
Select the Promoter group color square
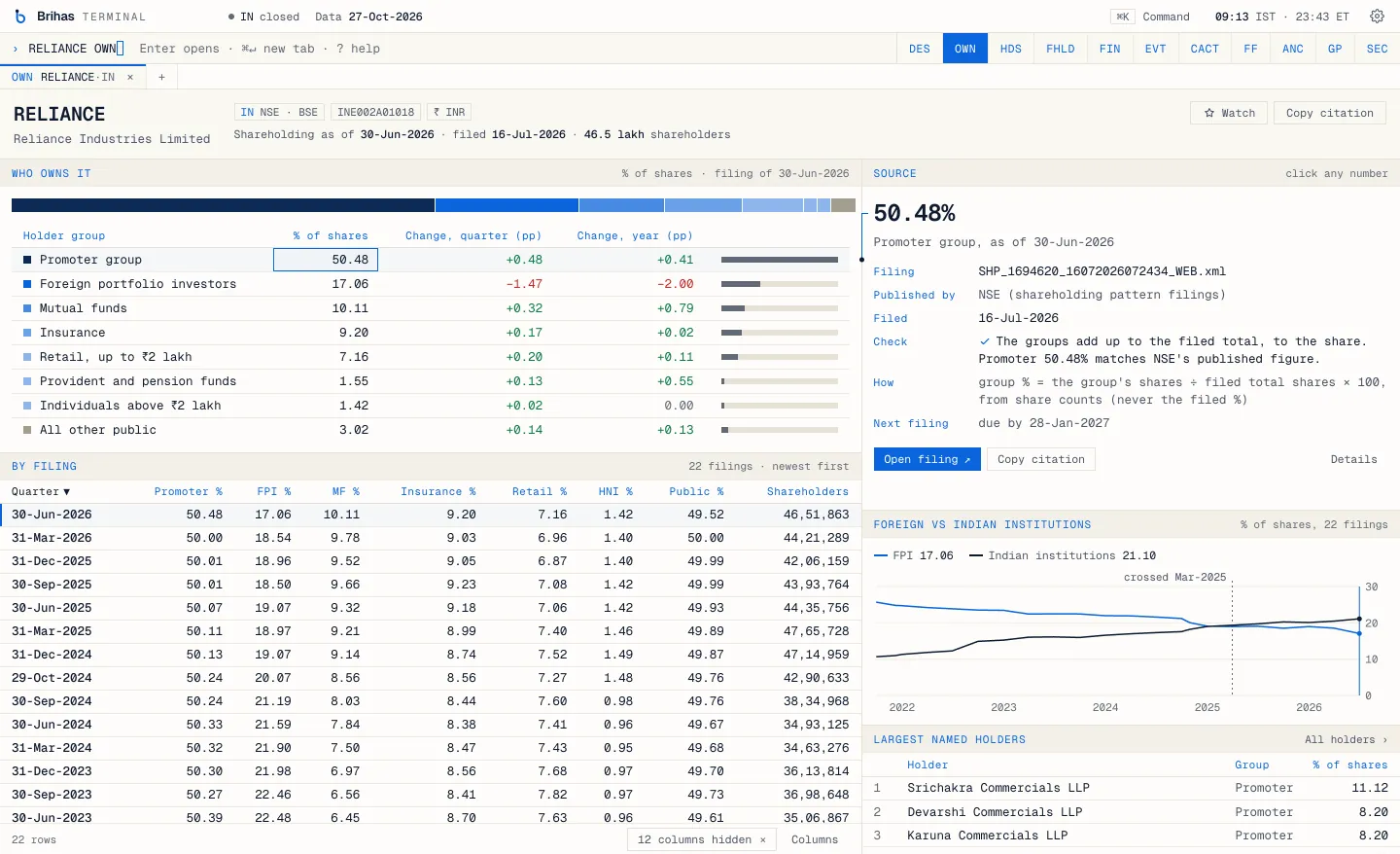27,260
